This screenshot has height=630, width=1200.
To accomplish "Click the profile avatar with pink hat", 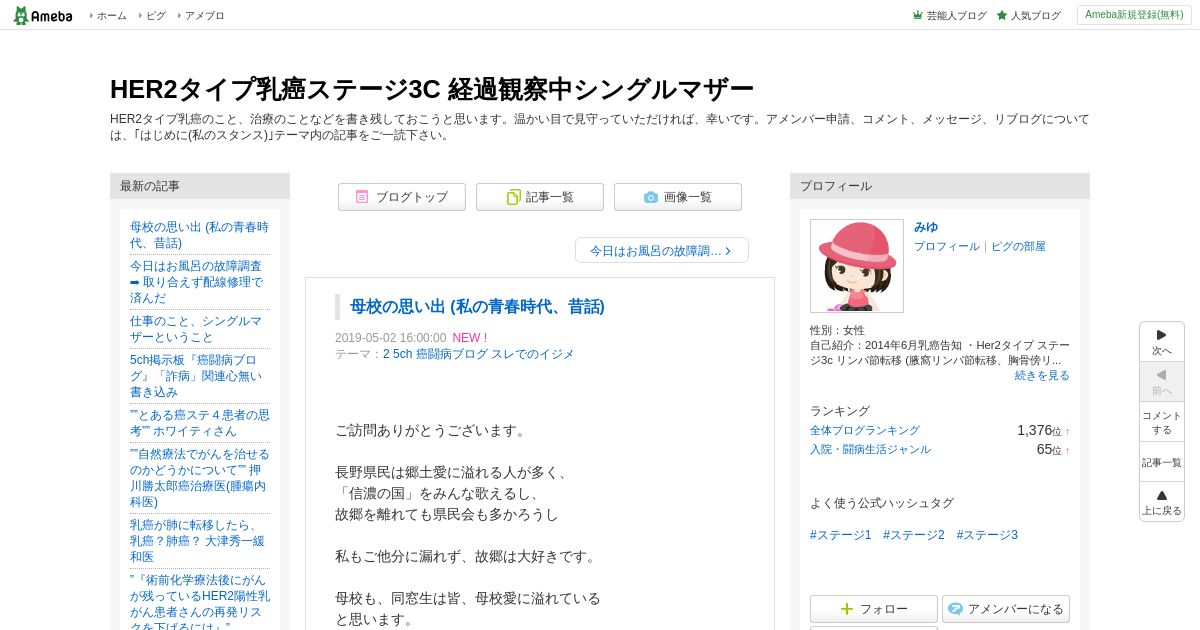I will click(857, 266).
